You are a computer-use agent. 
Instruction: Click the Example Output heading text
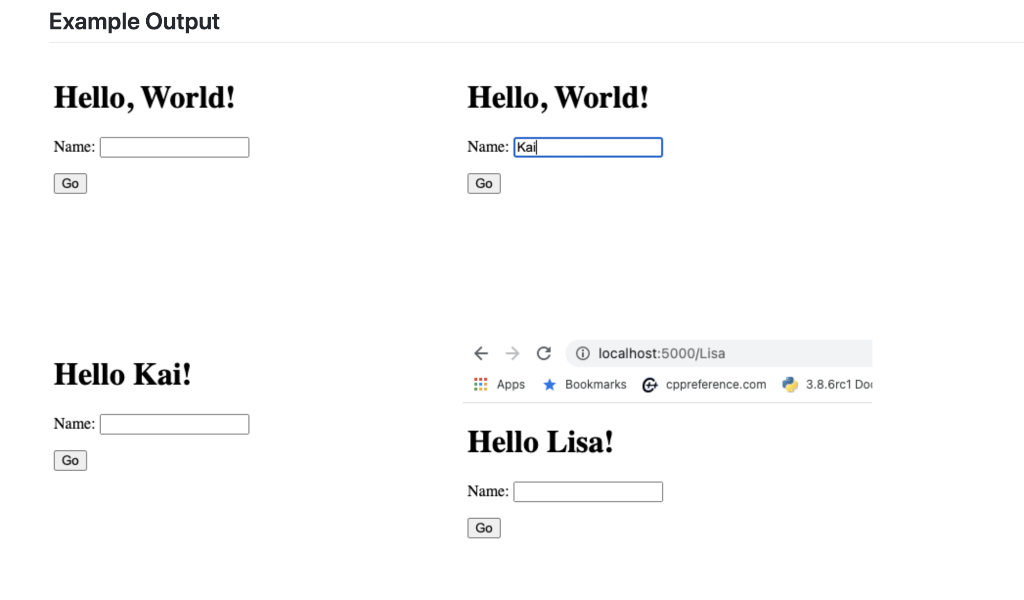[x=134, y=21]
